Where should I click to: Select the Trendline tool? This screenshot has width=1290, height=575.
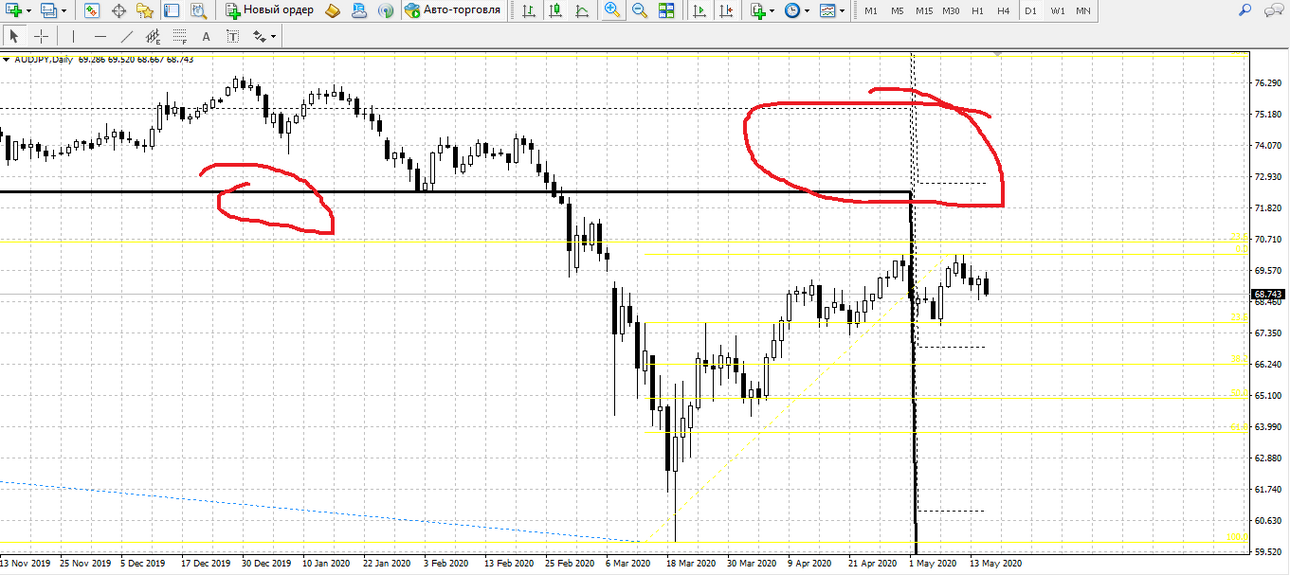(x=127, y=36)
